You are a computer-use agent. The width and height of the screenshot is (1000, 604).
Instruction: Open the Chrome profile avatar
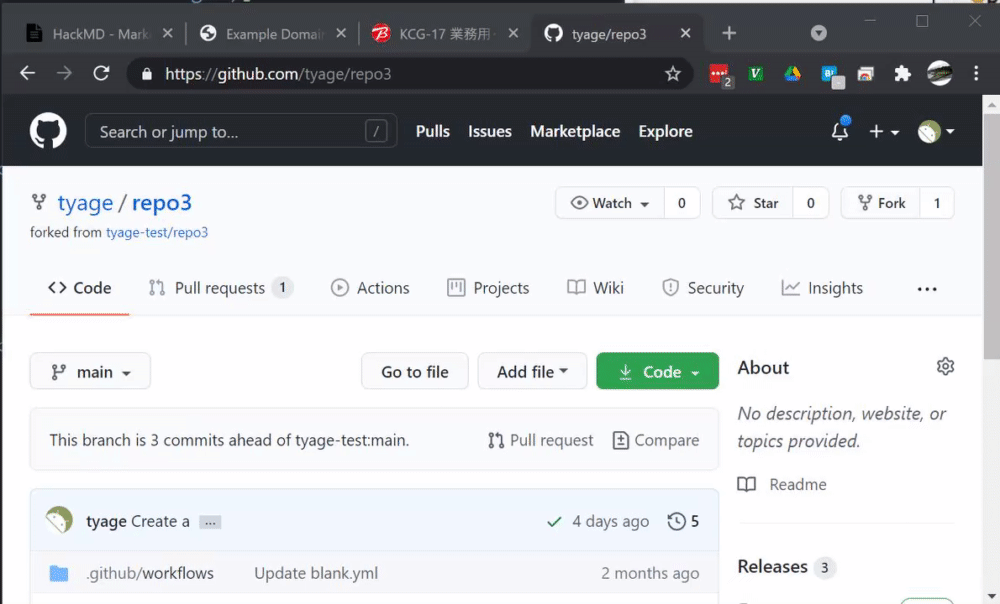[939, 73]
